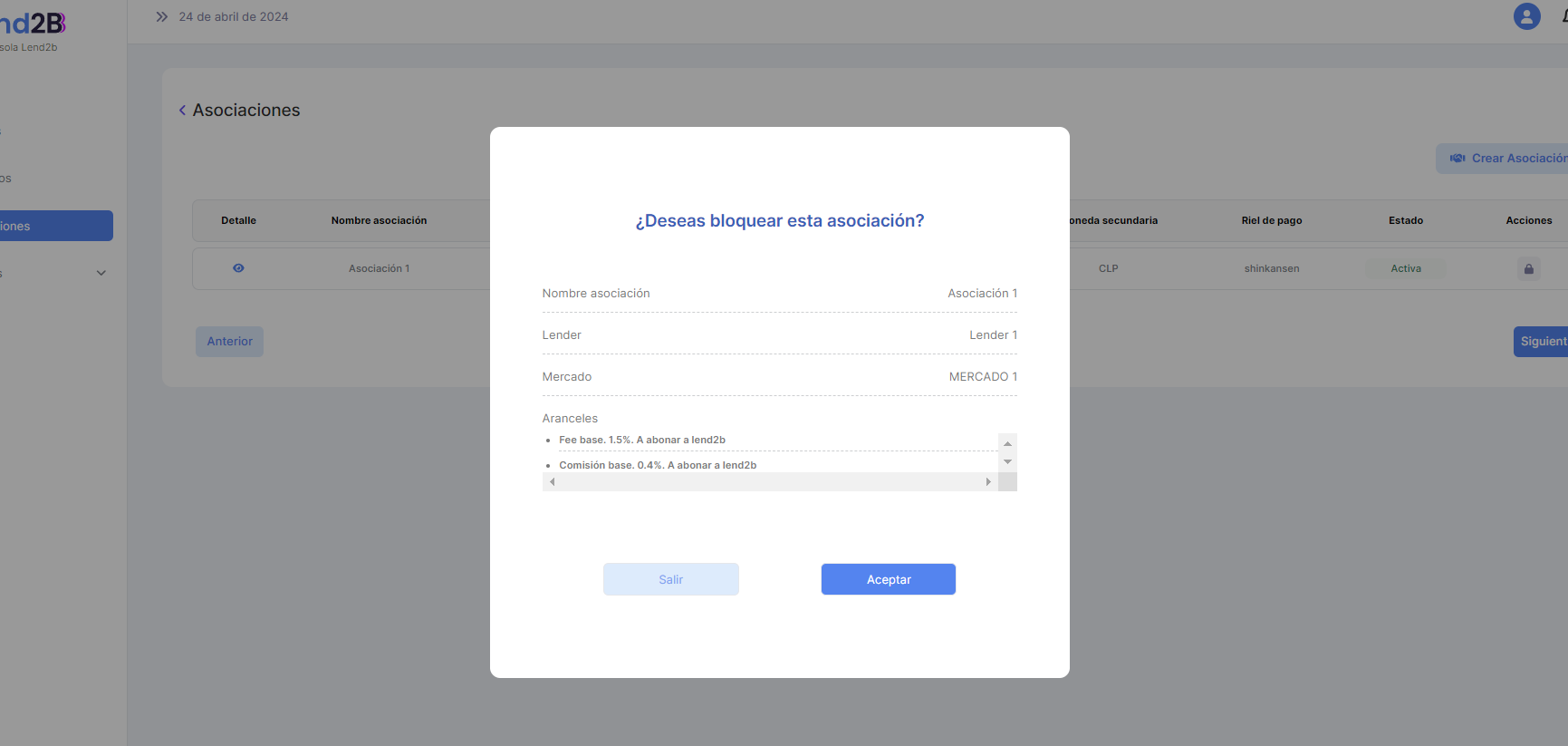Click the double chevron sidebar toggle icon

(161, 16)
